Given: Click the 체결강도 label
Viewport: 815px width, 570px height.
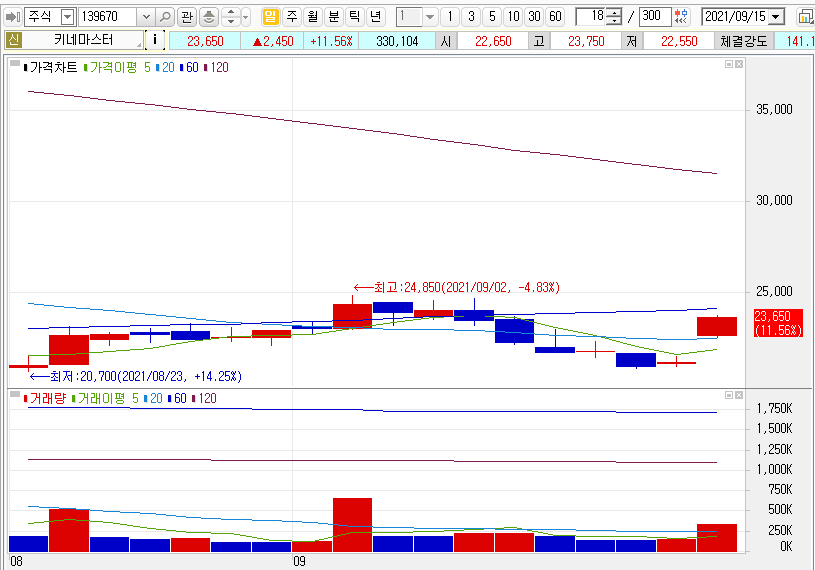Looking at the screenshot, I should click(744, 41).
